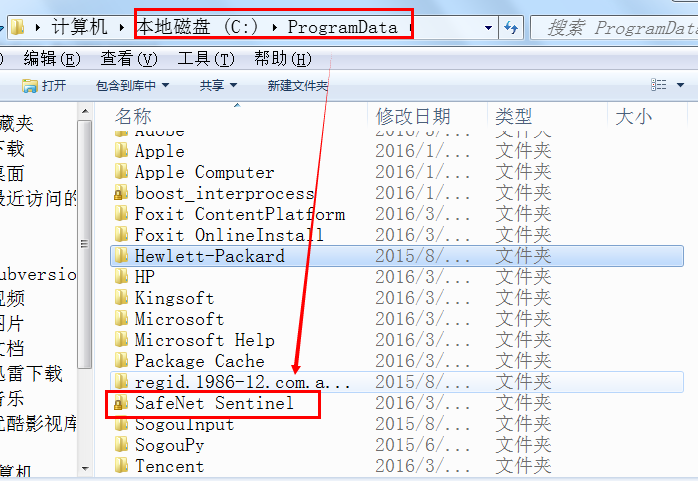Click the SogouPy folder icon

(121, 445)
